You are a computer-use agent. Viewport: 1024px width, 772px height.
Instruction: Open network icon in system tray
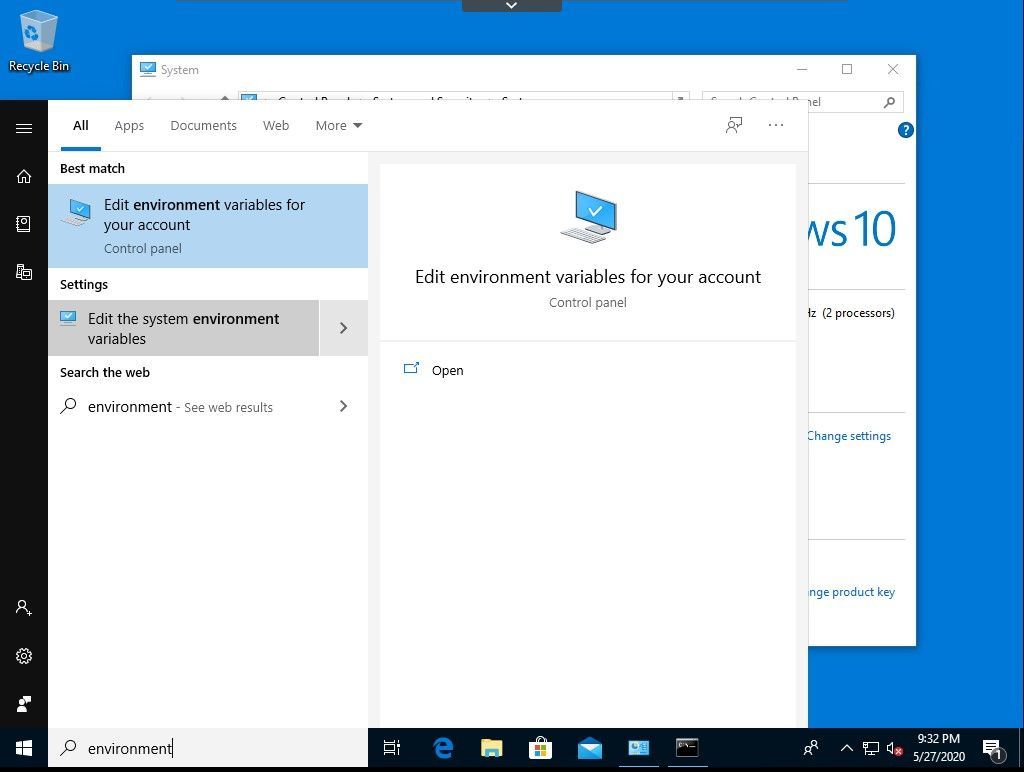coord(871,748)
